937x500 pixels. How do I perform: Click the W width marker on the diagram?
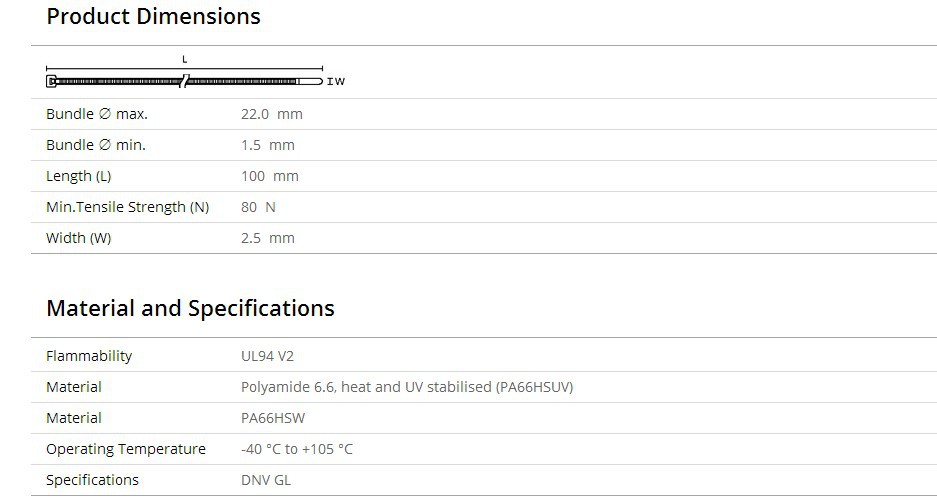[x=339, y=82]
